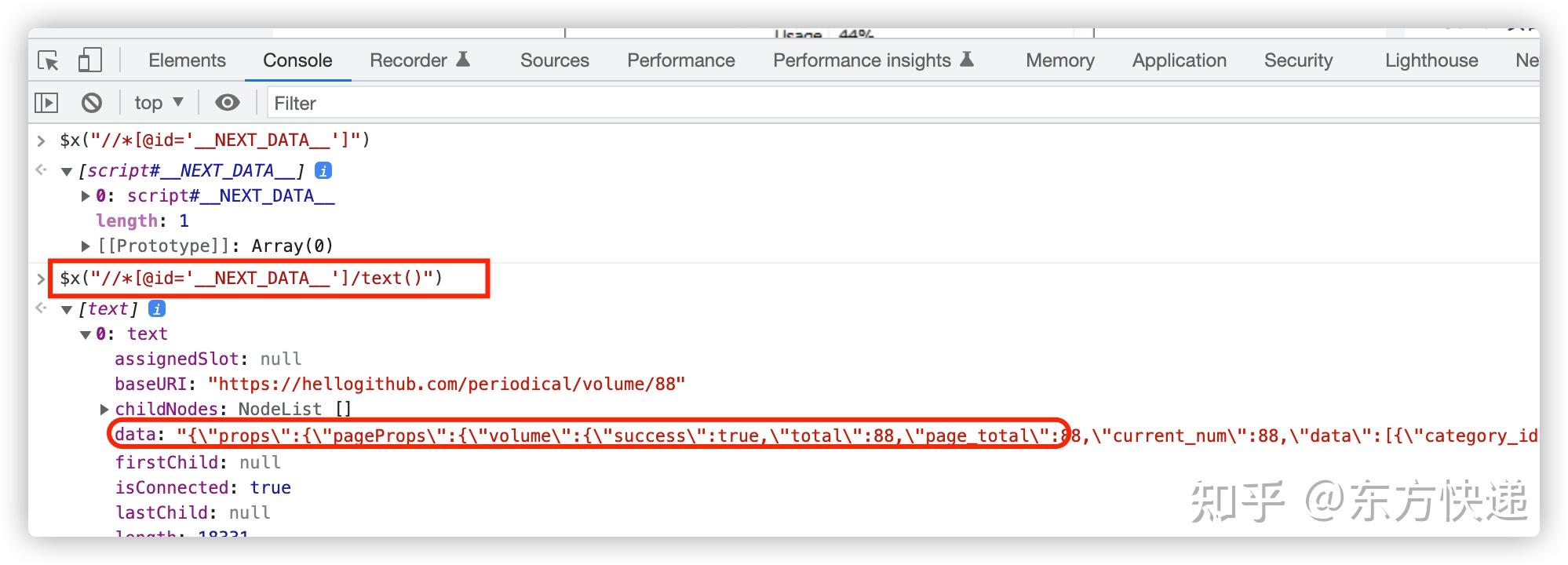Switch to the Sources tab
Screen dimensions: 1568x565
click(554, 60)
